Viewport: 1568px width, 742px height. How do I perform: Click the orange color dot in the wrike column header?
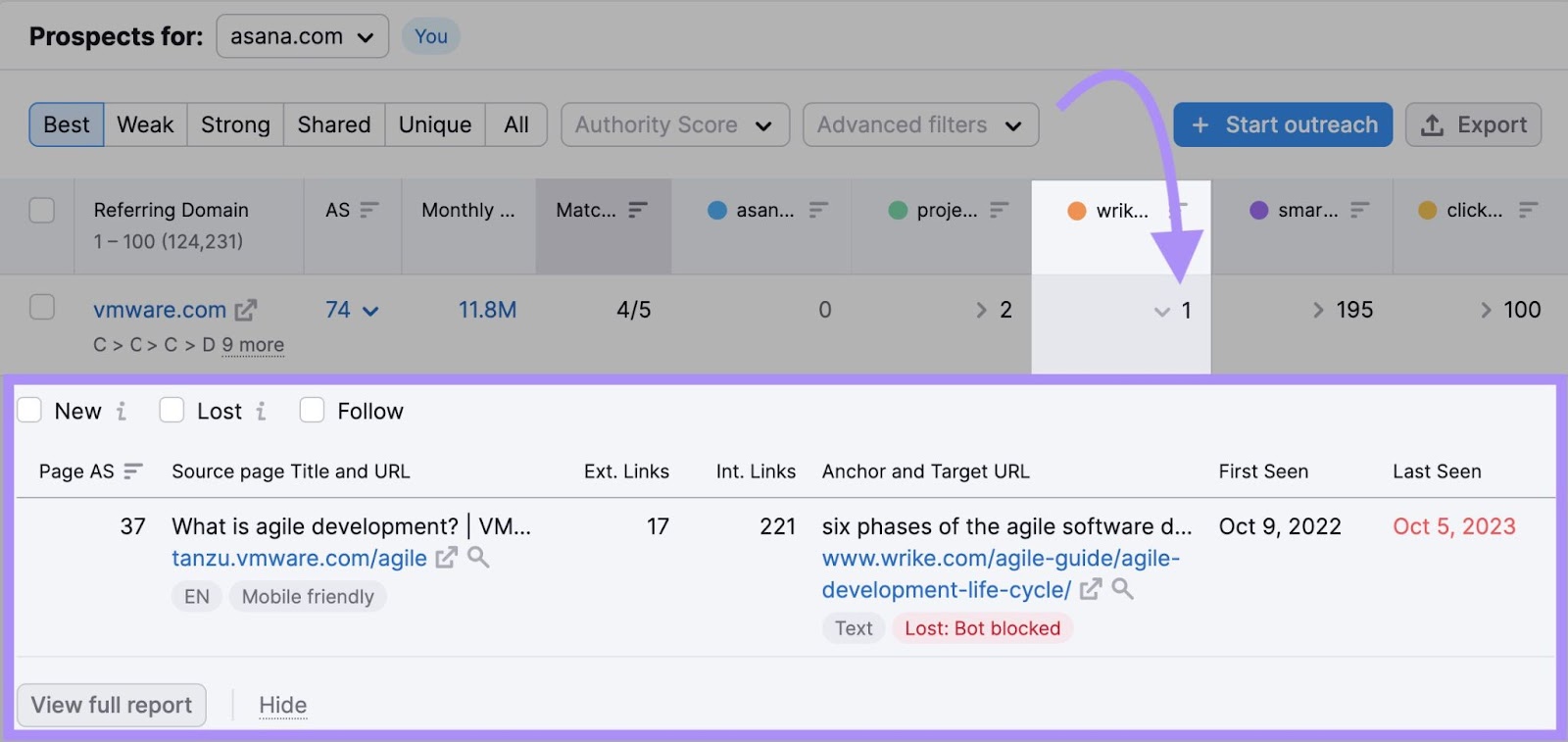[1078, 210]
